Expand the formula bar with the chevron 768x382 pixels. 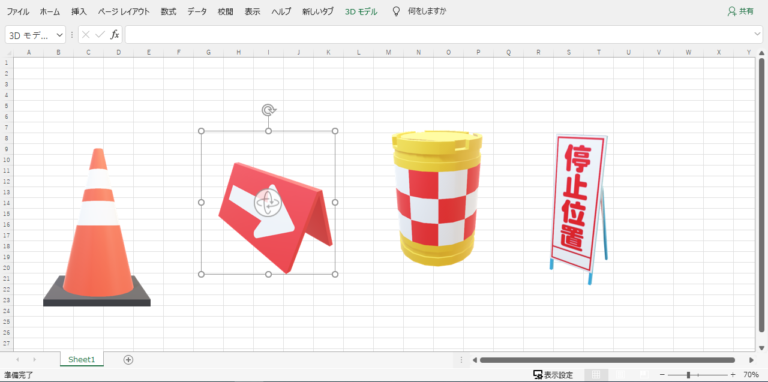click(x=758, y=34)
